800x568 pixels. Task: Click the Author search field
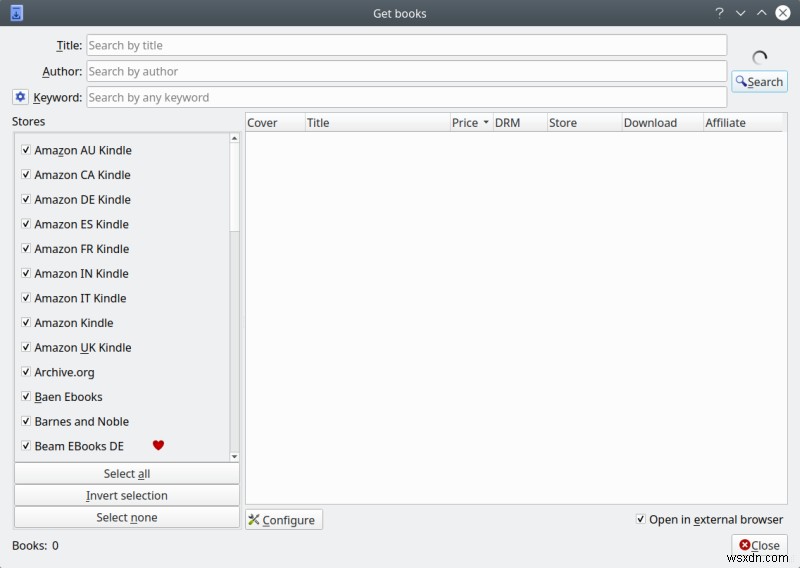tap(407, 71)
